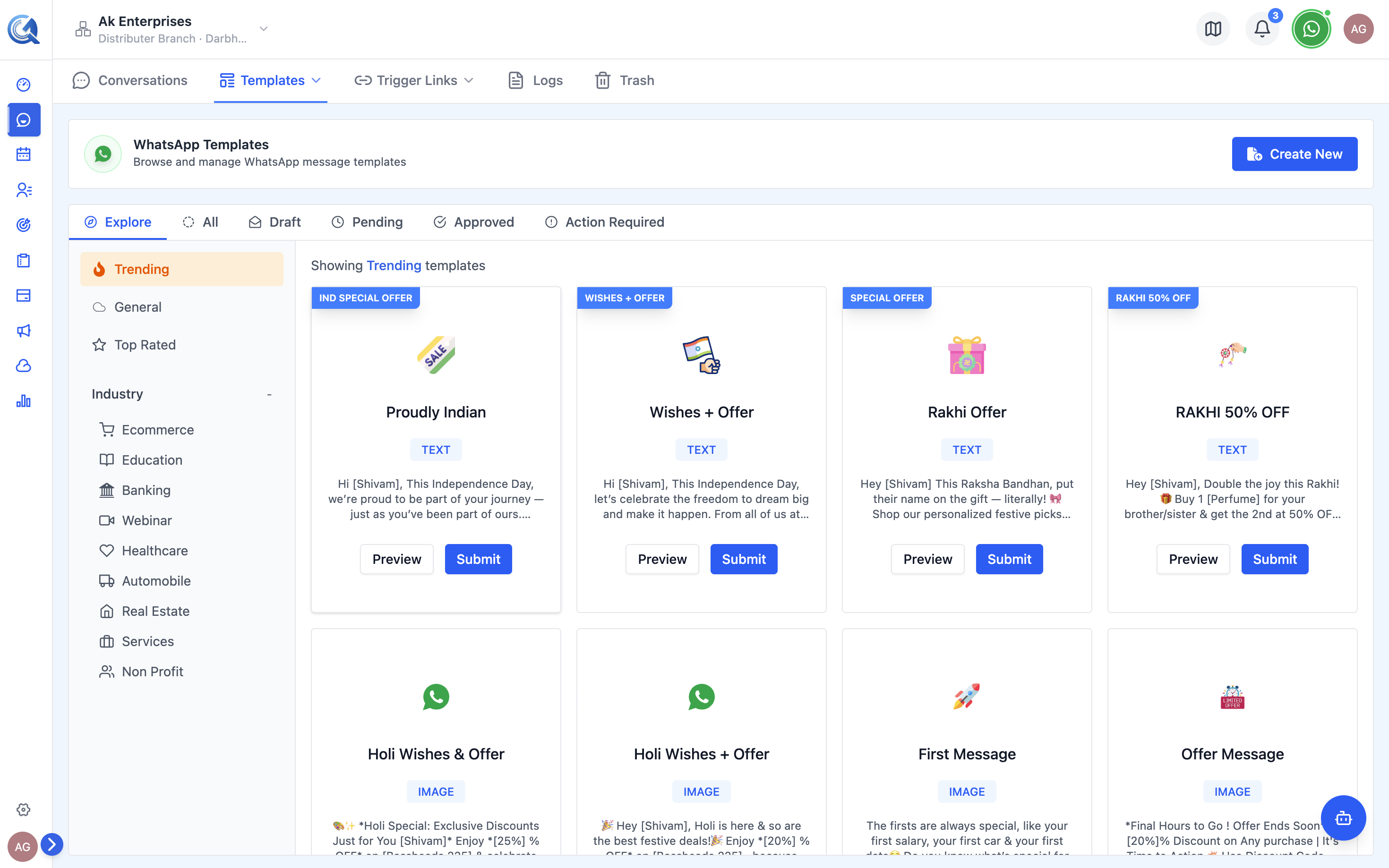Open the Ak Enterprises branch switcher
Viewport: 1389px width, 868px height.
[x=171, y=29]
